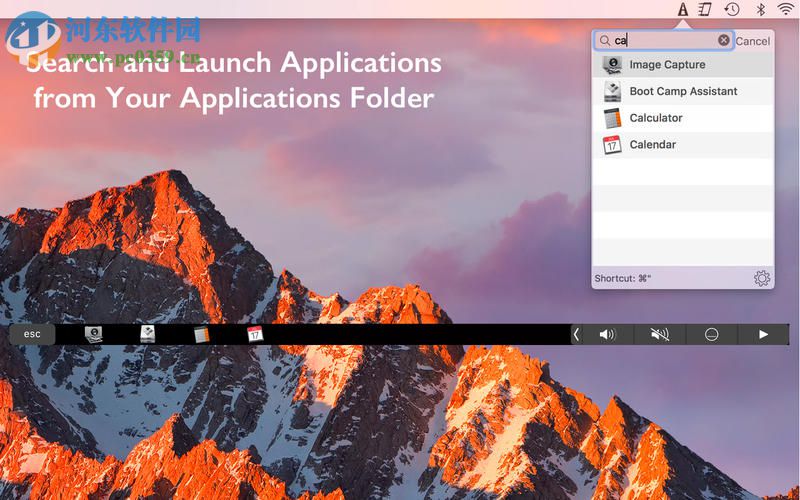
Task: Tap volume up on Touch Bar
Action: [607, 334]
